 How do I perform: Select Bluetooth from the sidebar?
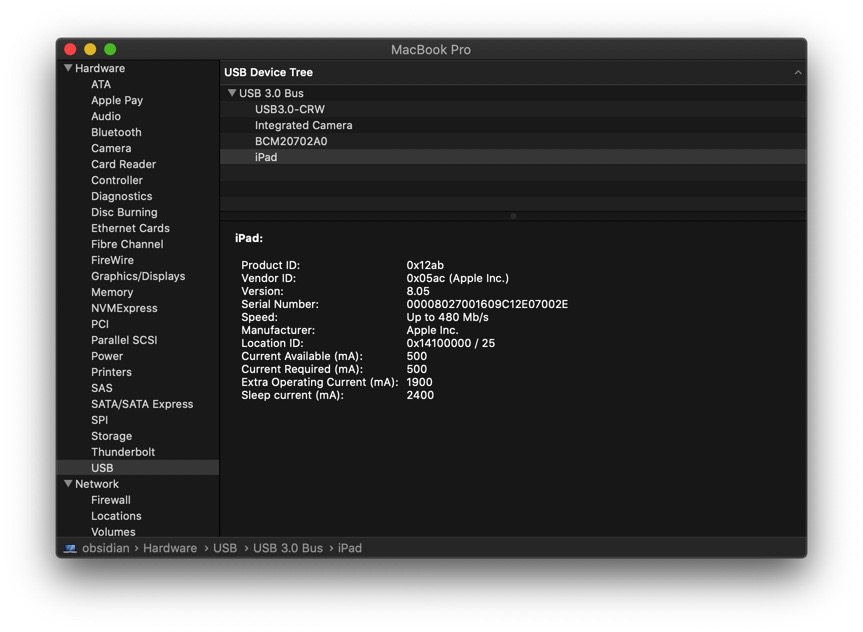(x=116, y=132)
